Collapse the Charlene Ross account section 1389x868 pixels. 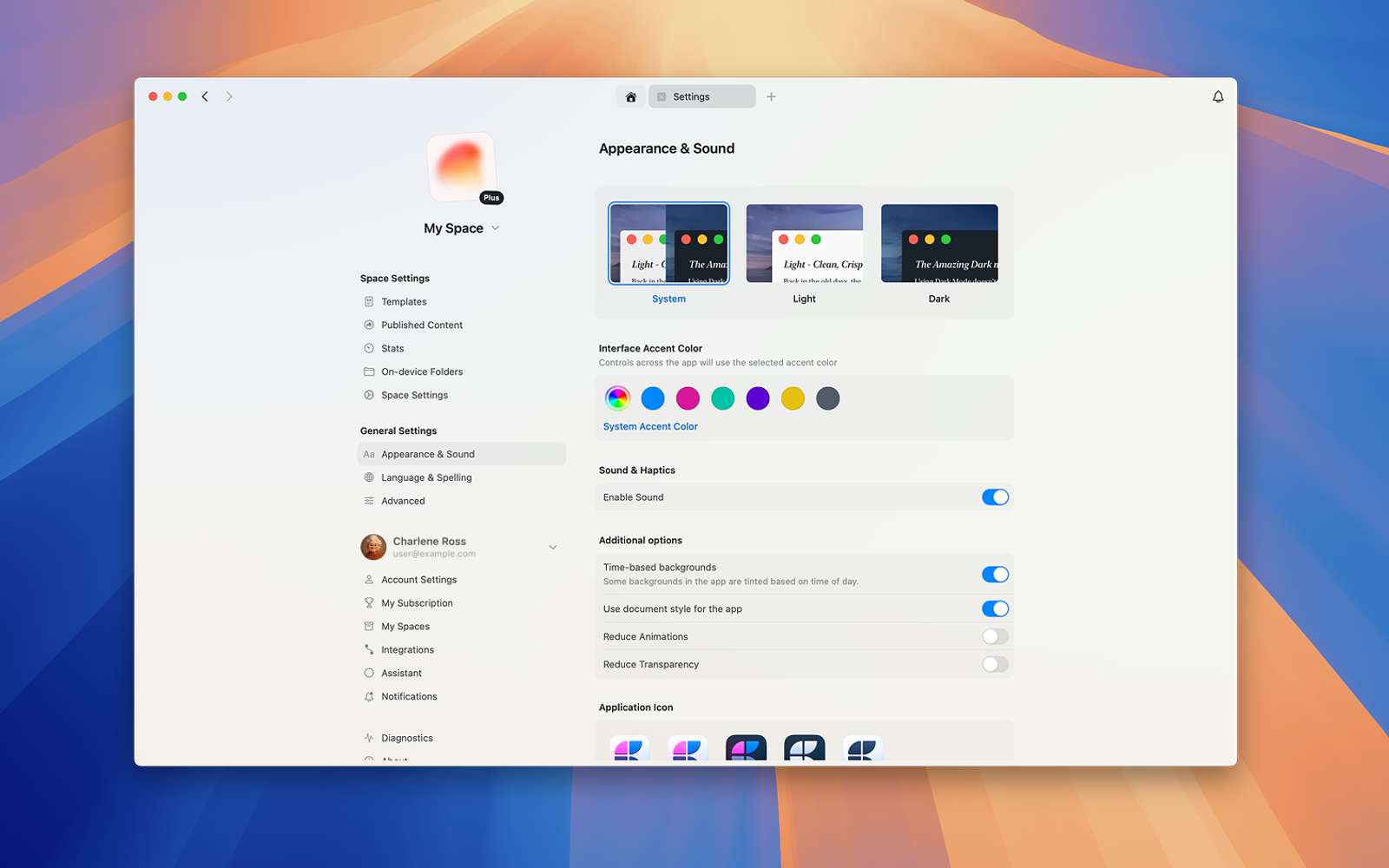click(553, 548)
